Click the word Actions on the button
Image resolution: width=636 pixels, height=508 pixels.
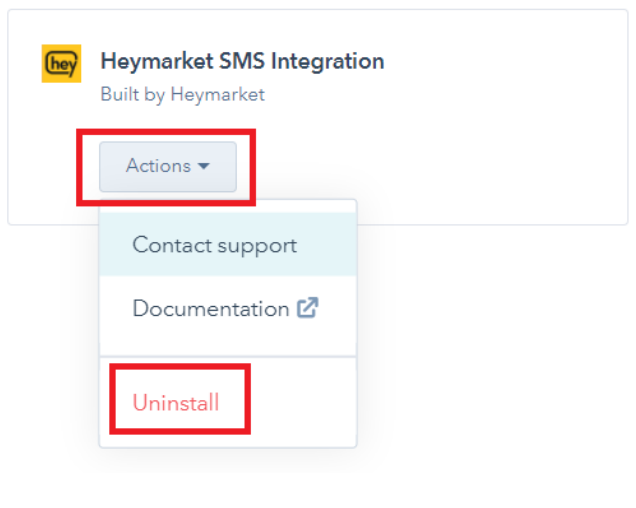pos(158,166)
